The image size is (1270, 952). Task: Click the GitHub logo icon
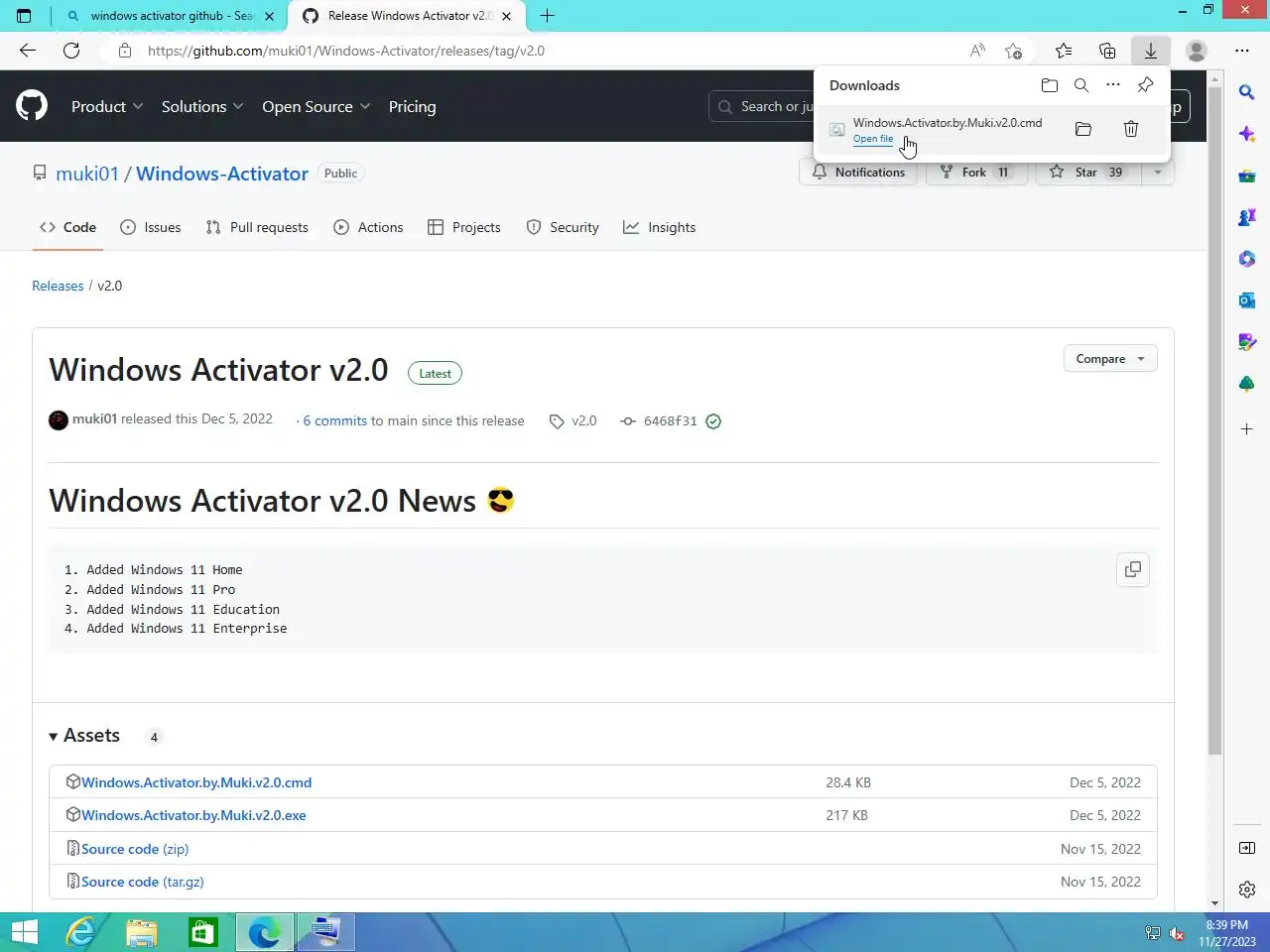[32, 106]
